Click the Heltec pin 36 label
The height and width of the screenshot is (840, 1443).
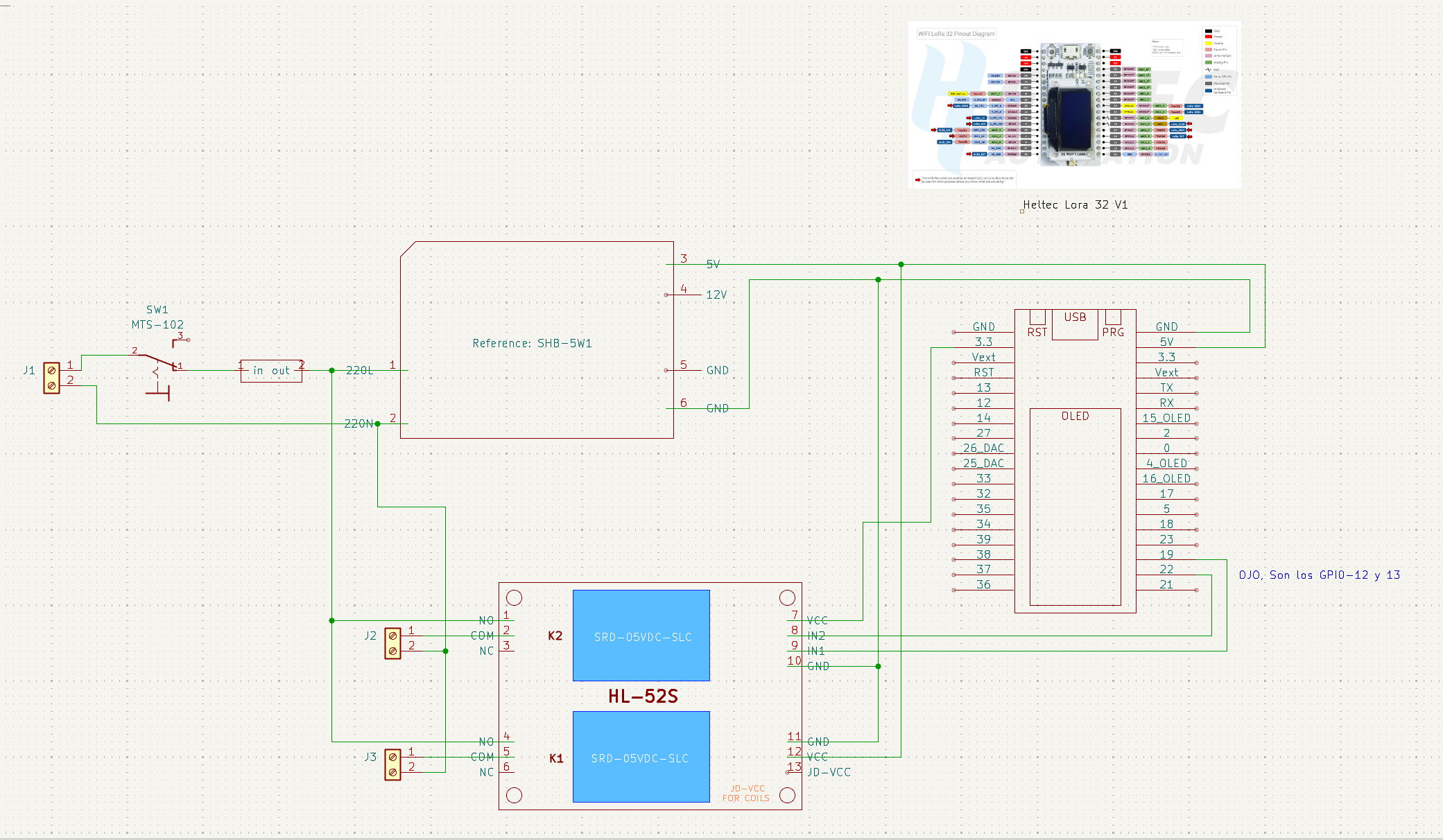pos(983,584)
